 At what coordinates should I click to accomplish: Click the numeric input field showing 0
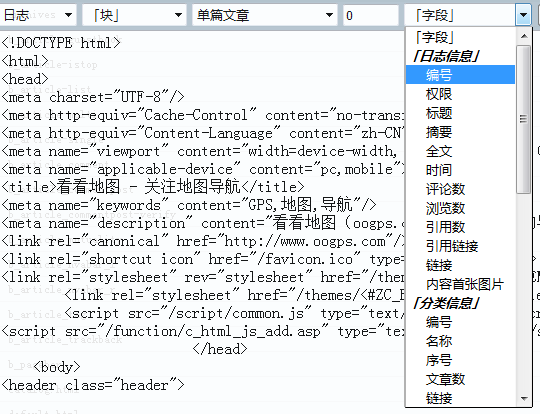point(371,15)
